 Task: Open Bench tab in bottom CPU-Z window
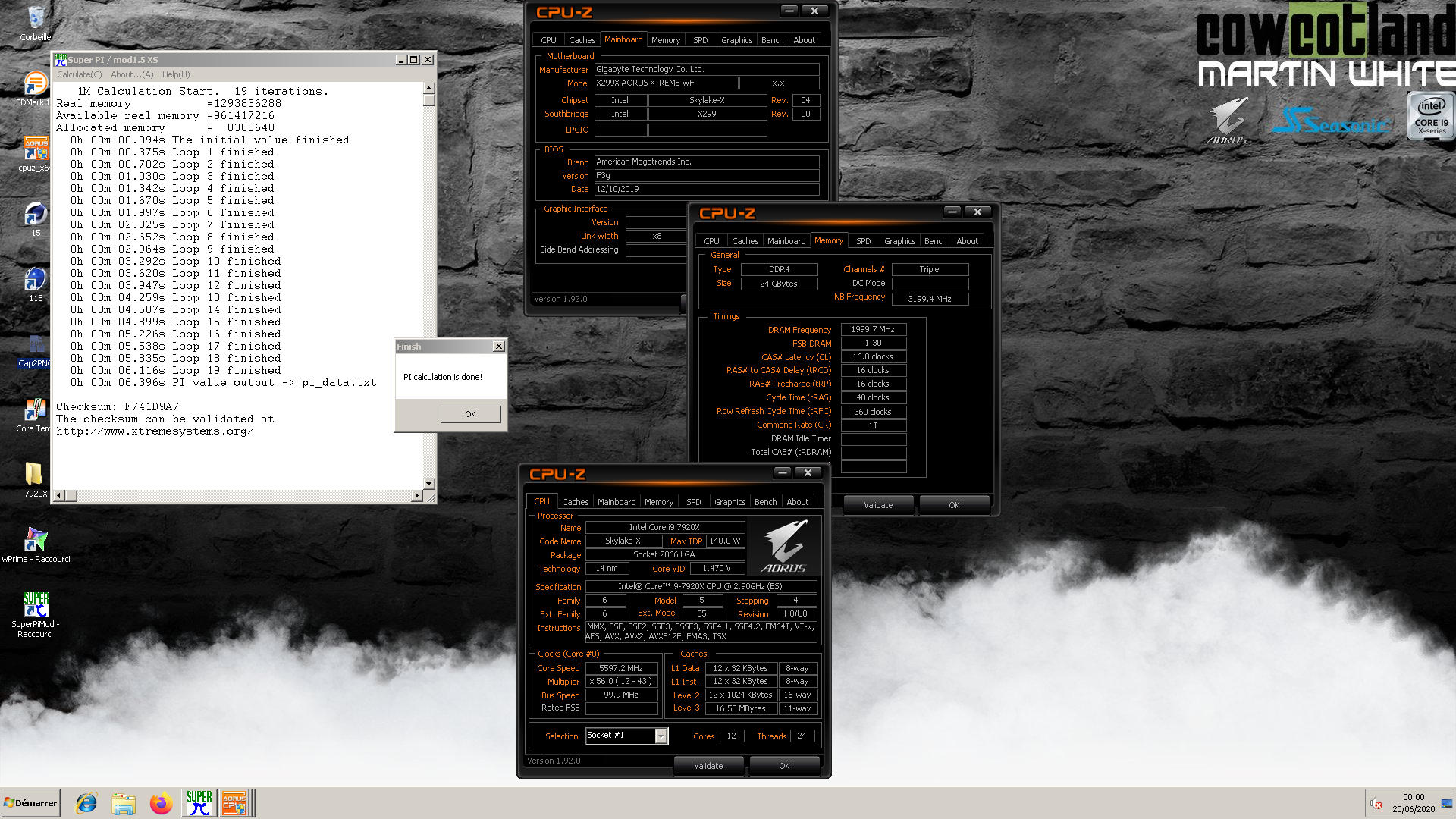point(765,502)
